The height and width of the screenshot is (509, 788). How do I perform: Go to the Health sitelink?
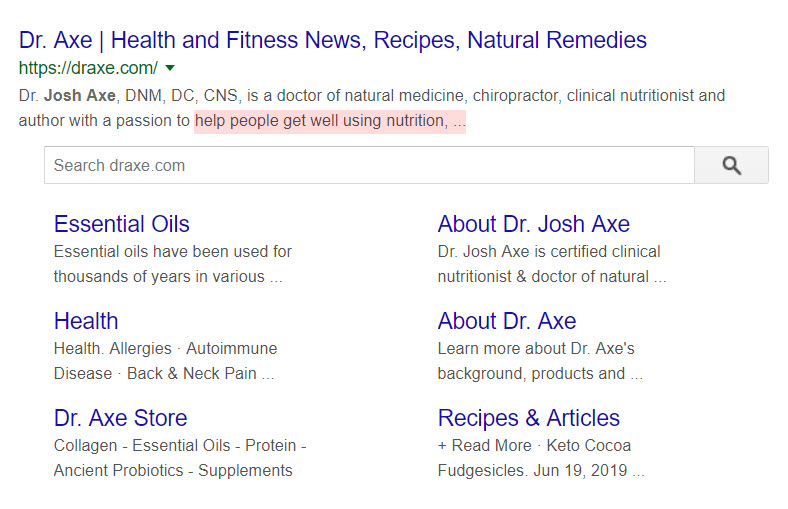86,321
